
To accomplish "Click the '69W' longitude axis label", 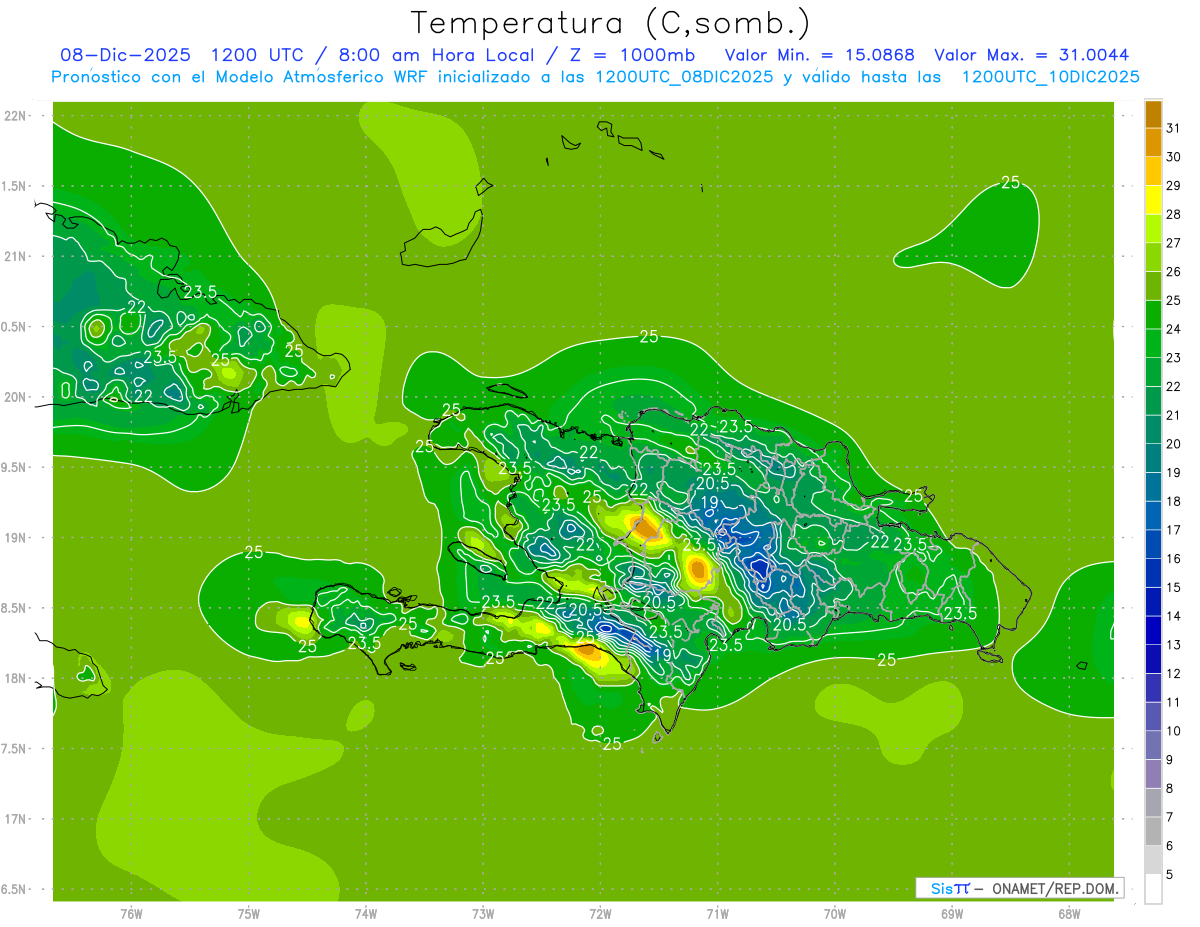I will [x=952, y=913].
